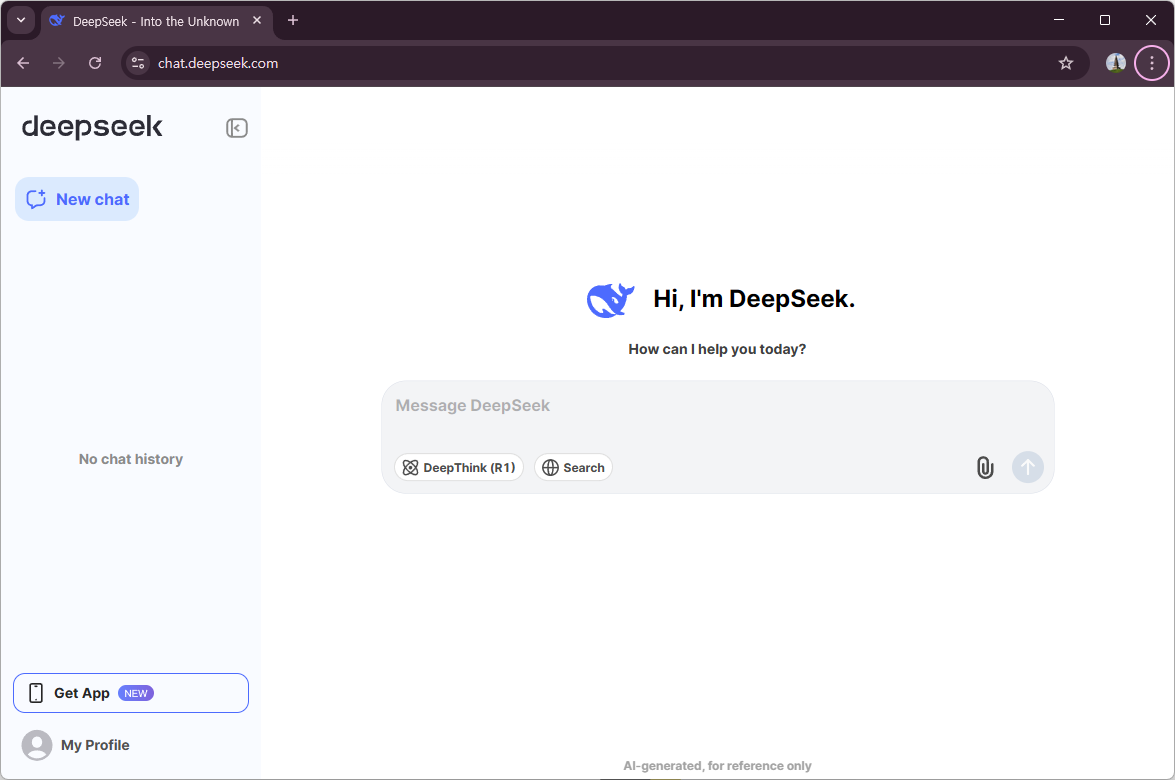Image resolution: width=1175 pixels, height=780 pixels.
Task: Click the NEW badge on Get App
Action: 136,693
